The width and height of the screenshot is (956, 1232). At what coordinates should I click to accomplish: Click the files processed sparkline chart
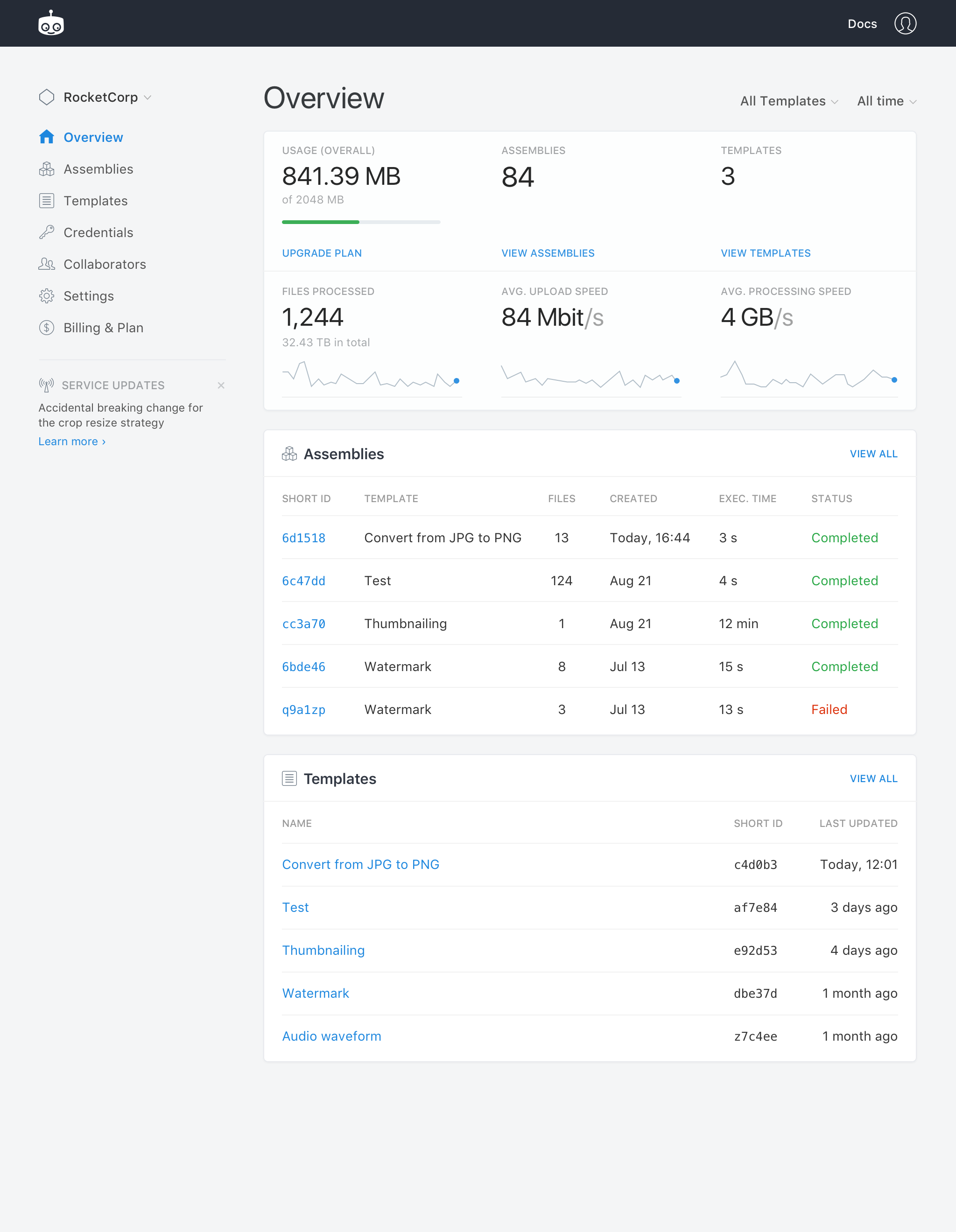click(x=372, y=376)
